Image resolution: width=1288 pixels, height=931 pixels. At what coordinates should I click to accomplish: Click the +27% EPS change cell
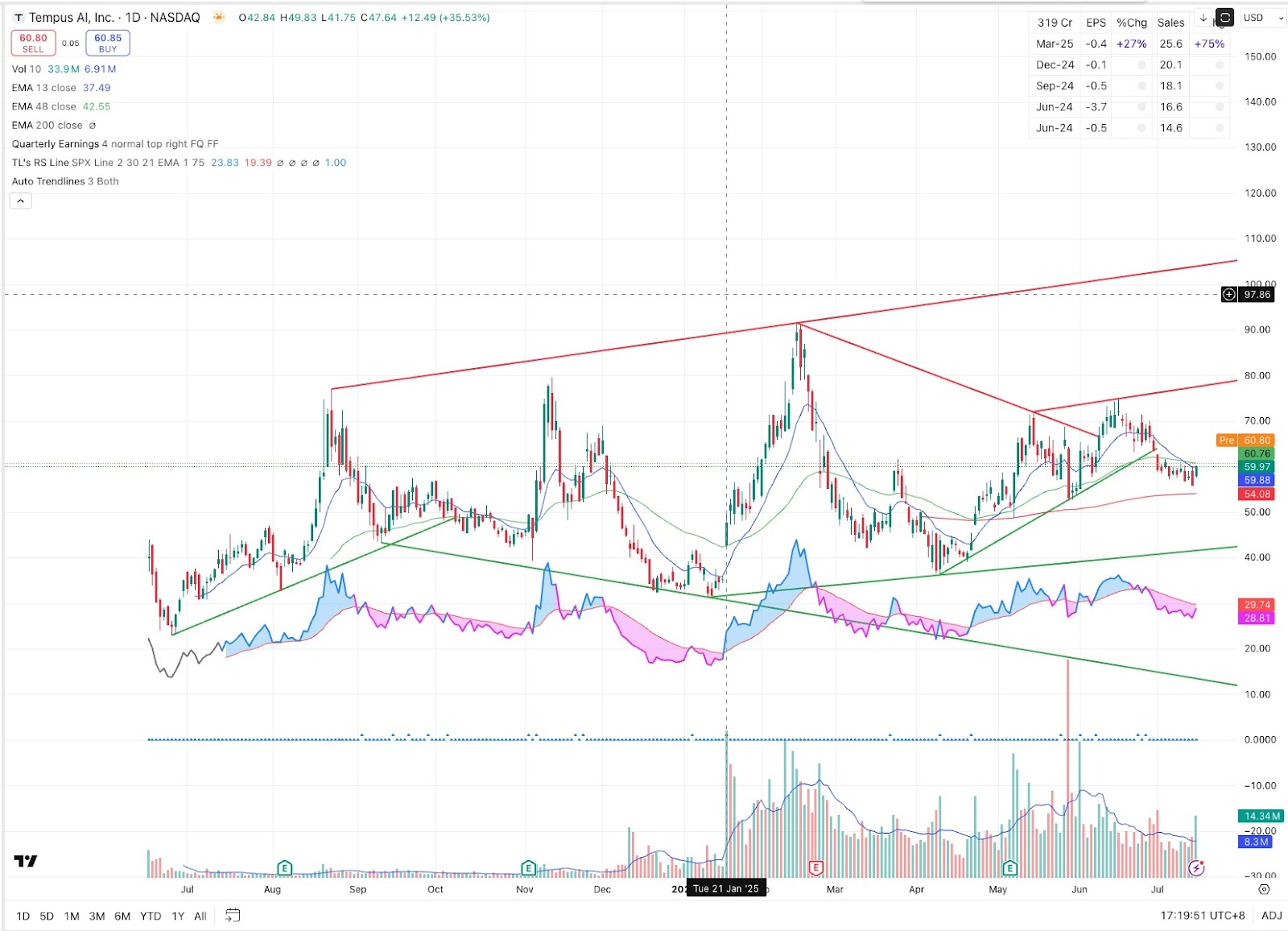tap(1131, 43)
